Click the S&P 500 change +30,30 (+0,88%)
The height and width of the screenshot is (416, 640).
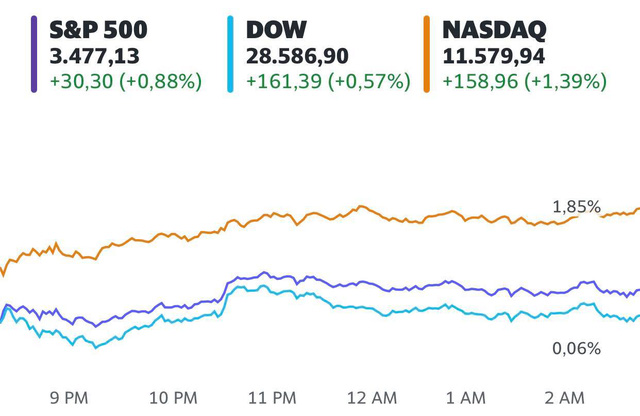tap(126, 81)
